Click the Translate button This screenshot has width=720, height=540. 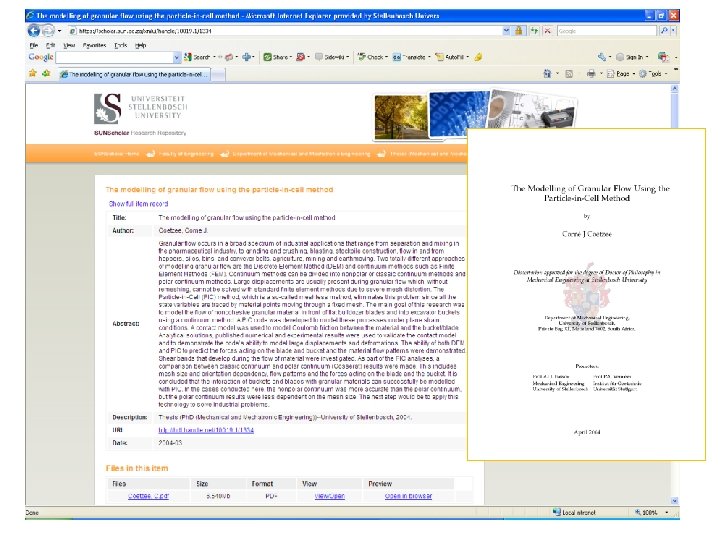[410, 57]
